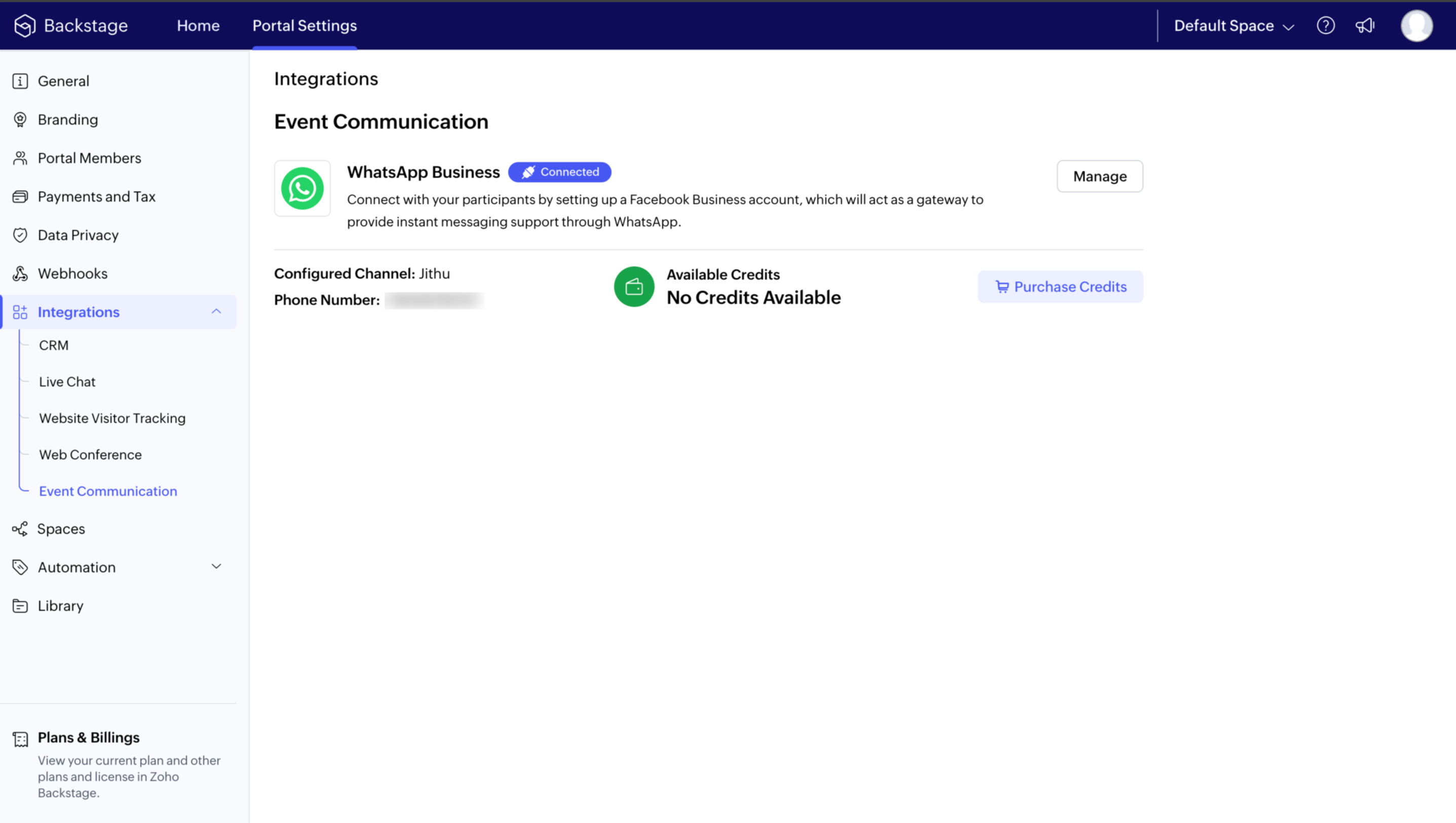Open the help question mark icon
This screenshot has height=823, width=1456.
click(x=1325, y=25)
